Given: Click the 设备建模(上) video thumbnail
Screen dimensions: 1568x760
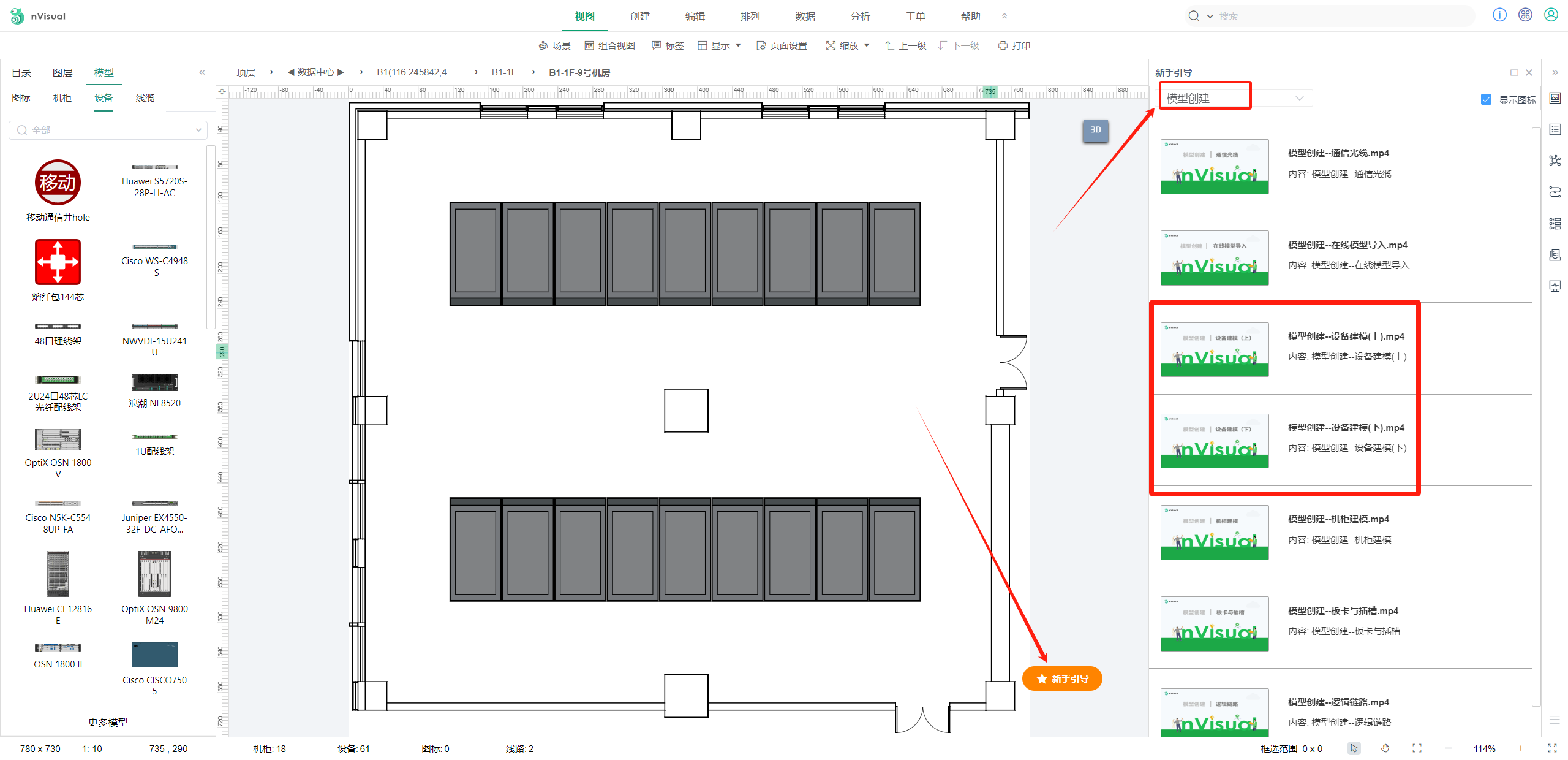Looking at the screenshot, I should pos(1215,349).
